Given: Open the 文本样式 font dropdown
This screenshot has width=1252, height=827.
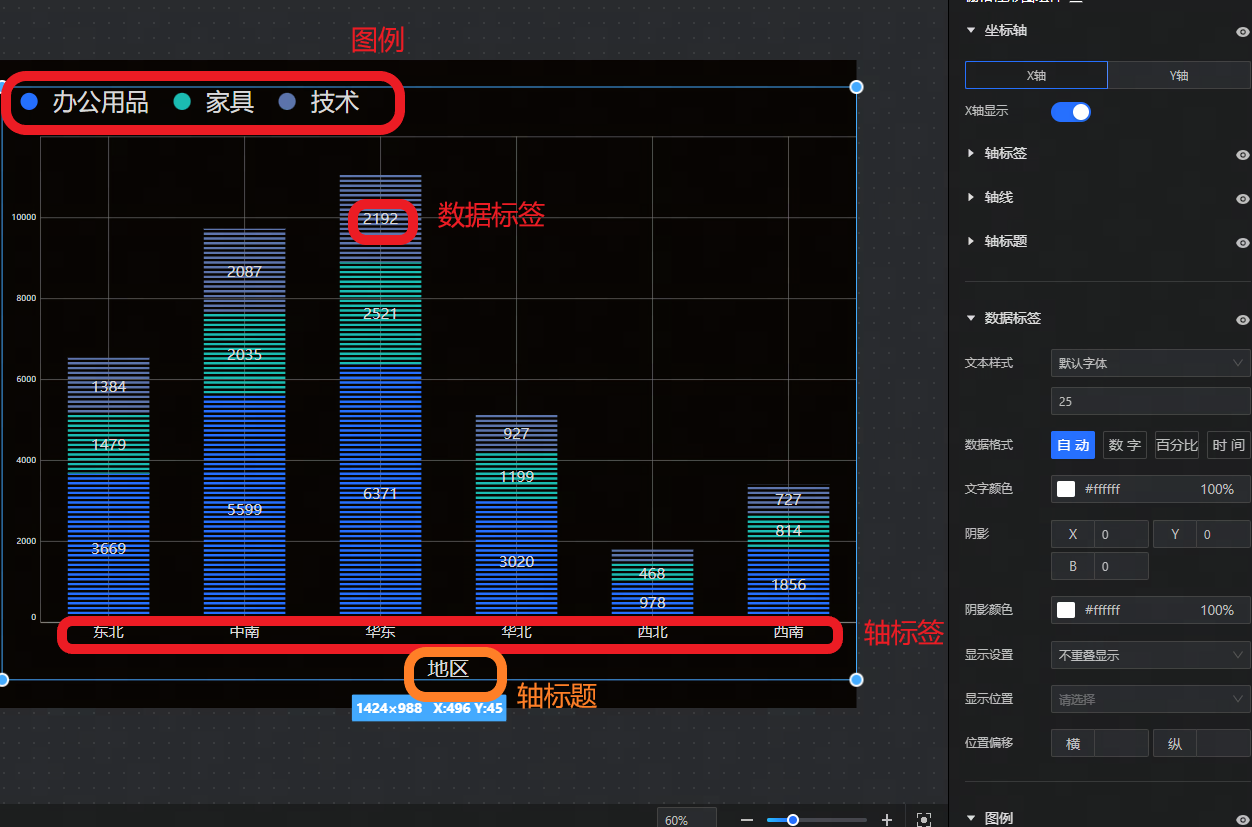Looking at the screenshot, I should click(x=1150, y=363).
